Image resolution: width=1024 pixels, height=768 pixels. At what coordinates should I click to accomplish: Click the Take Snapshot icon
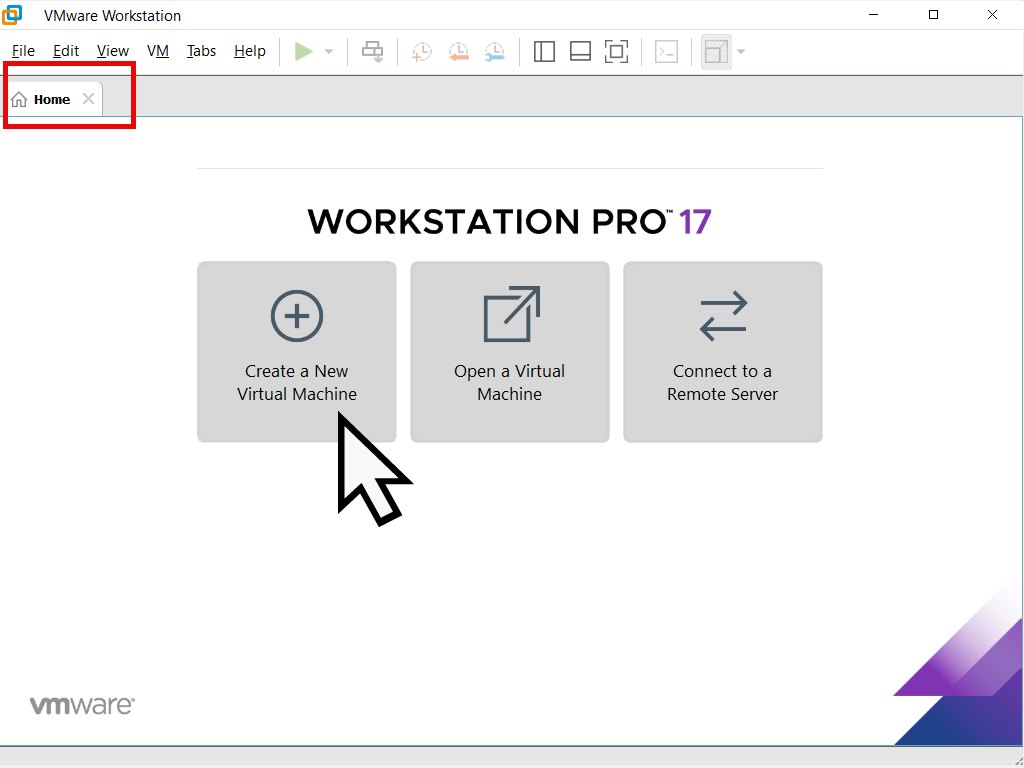421,51
